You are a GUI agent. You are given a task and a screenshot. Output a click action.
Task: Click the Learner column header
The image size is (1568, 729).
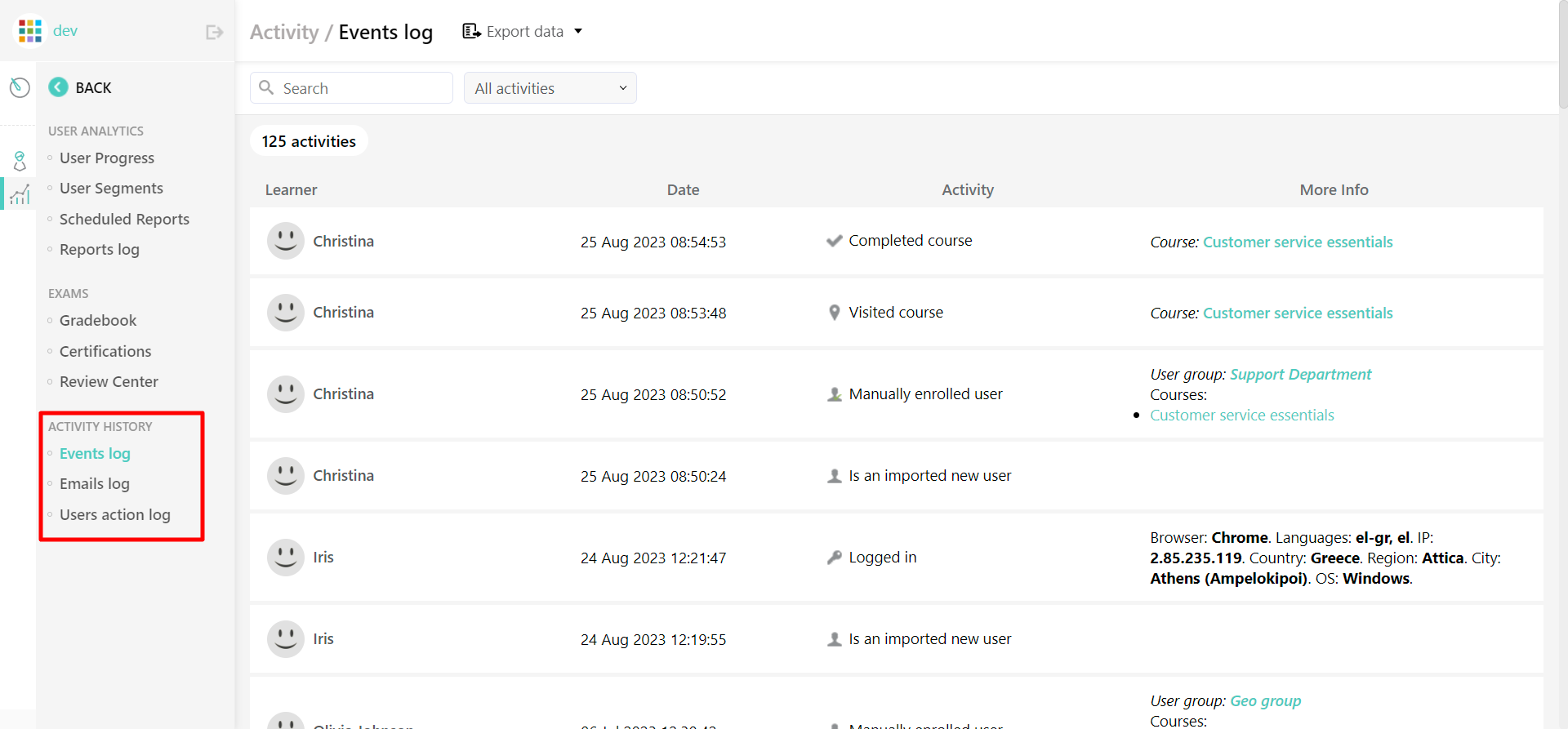pos(291,189)
